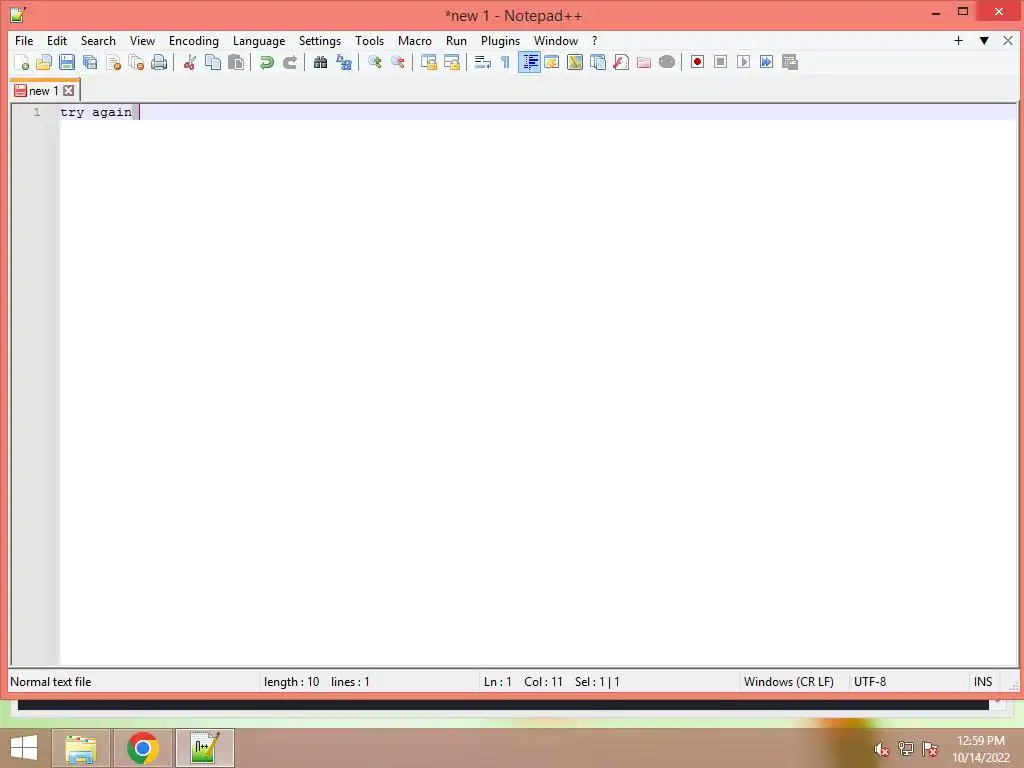
Task: Start macro recording with red dot
Action: (x=697, y=62)
